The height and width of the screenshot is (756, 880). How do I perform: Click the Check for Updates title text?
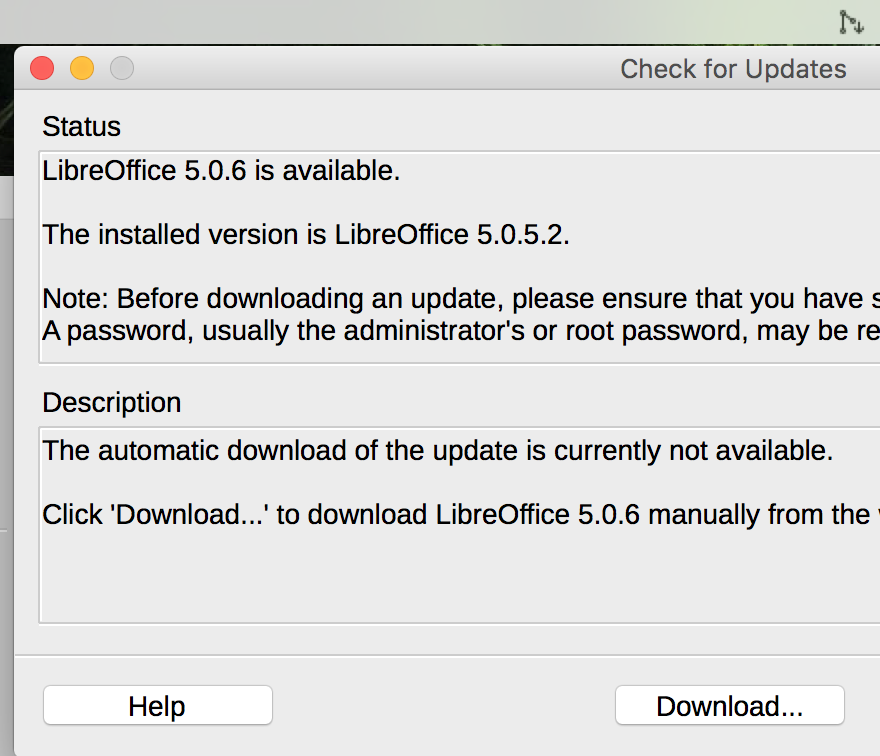click(x=733, y=69)
